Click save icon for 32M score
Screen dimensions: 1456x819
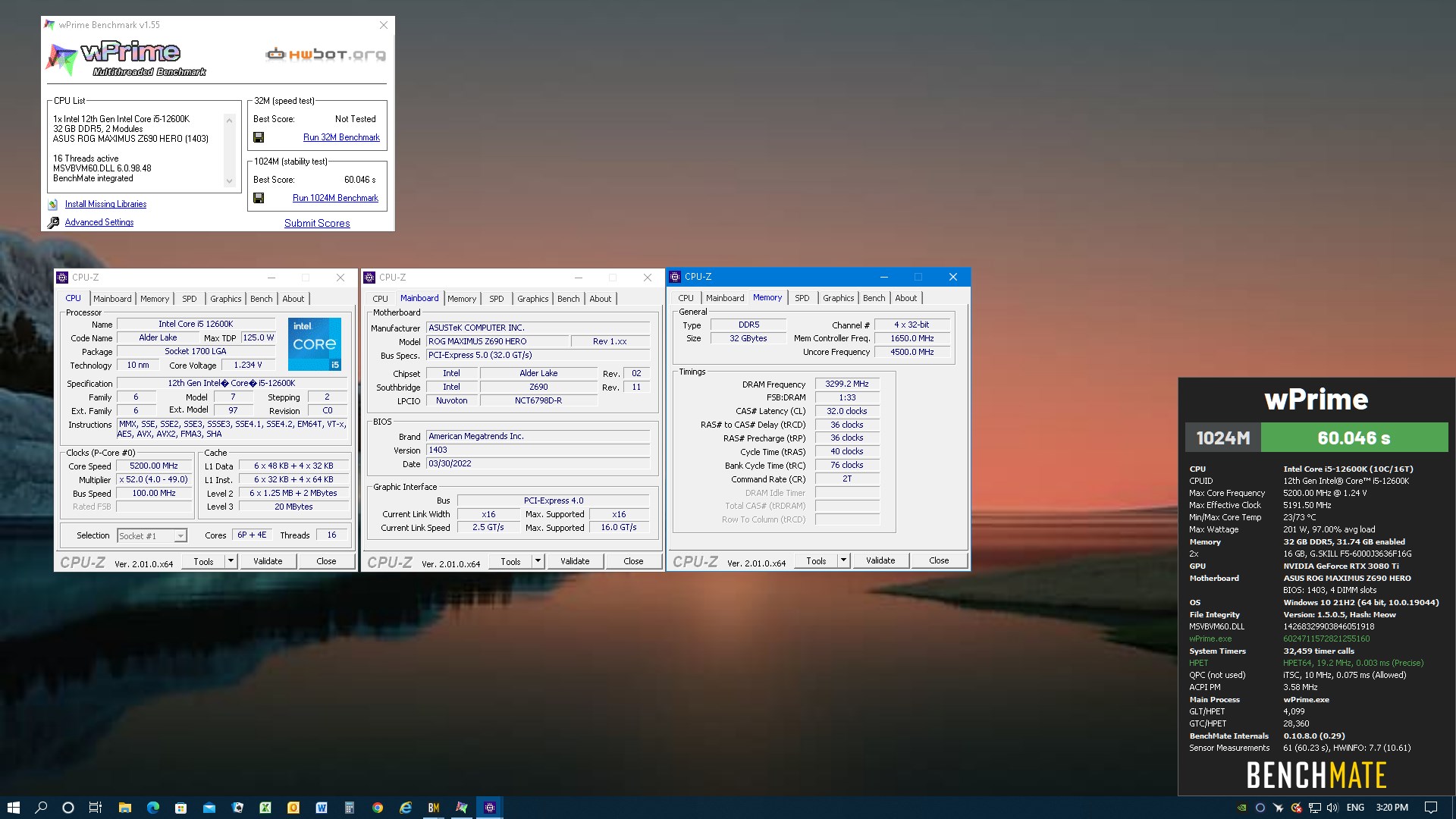259,137
